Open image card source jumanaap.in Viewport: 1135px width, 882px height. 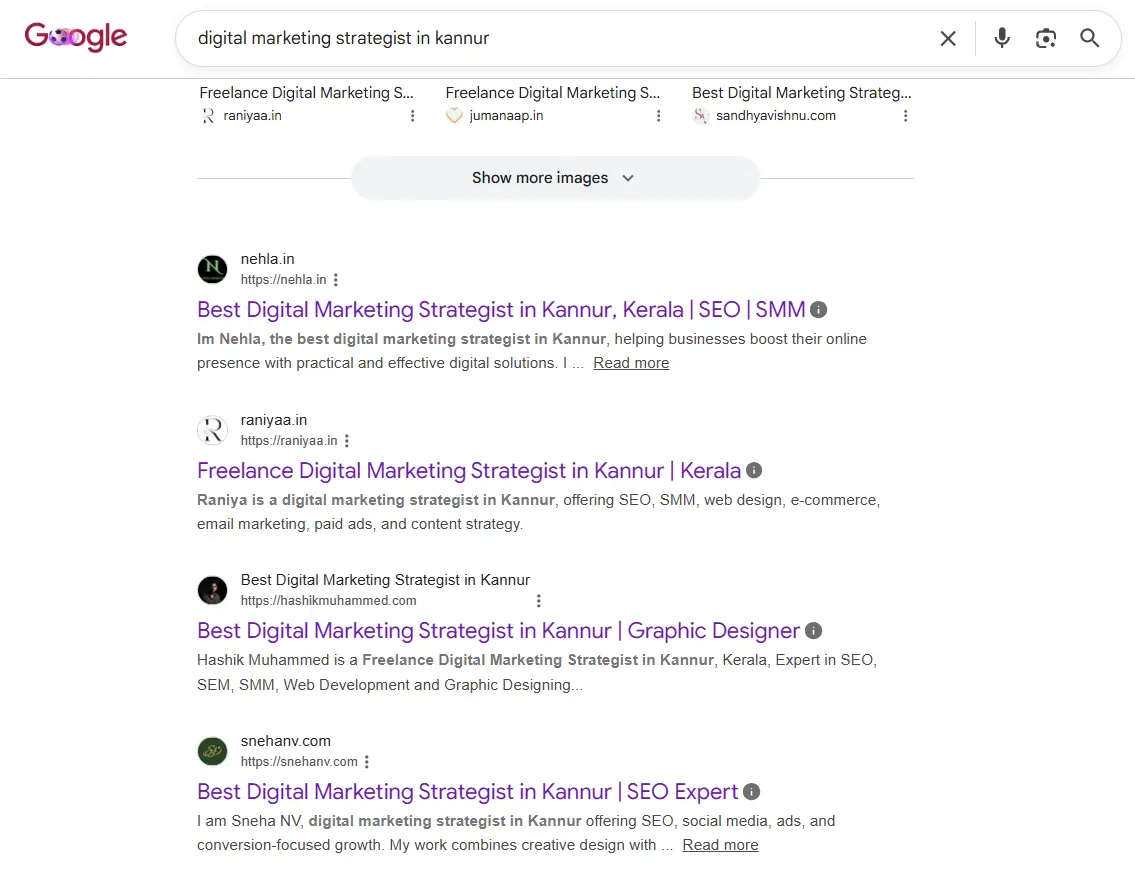click(506, 115)
